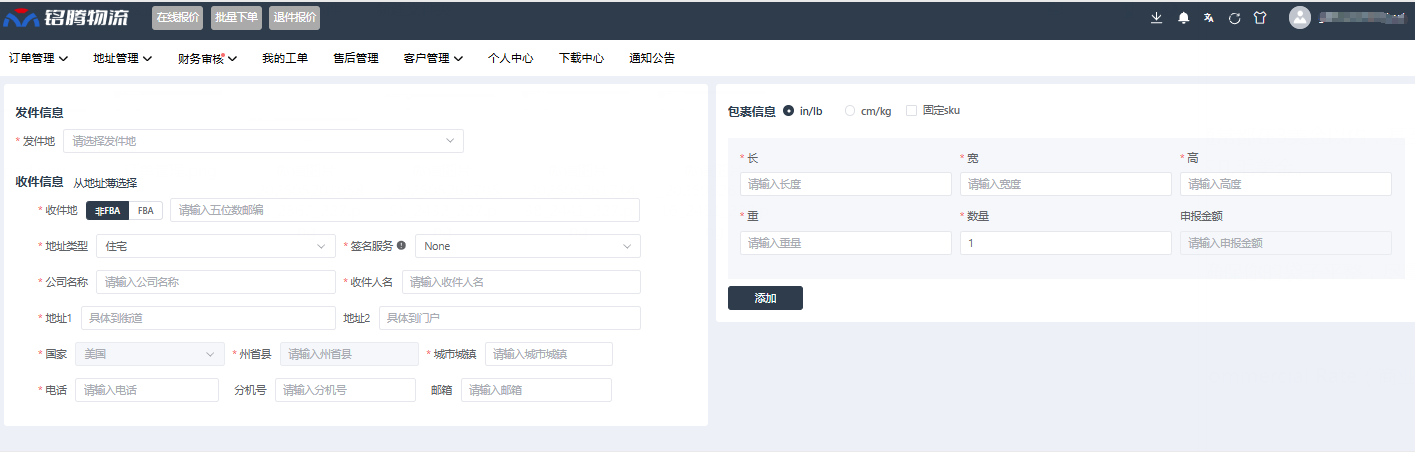This screenshot has width=1415, height=452.
Task: Click the user avatar icon
Action: [1299, 17]
